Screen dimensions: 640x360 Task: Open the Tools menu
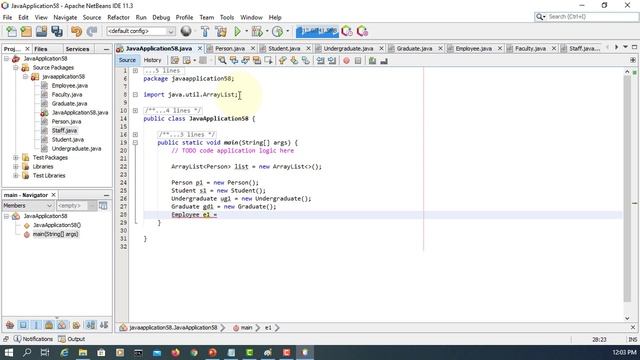(227, 18)
